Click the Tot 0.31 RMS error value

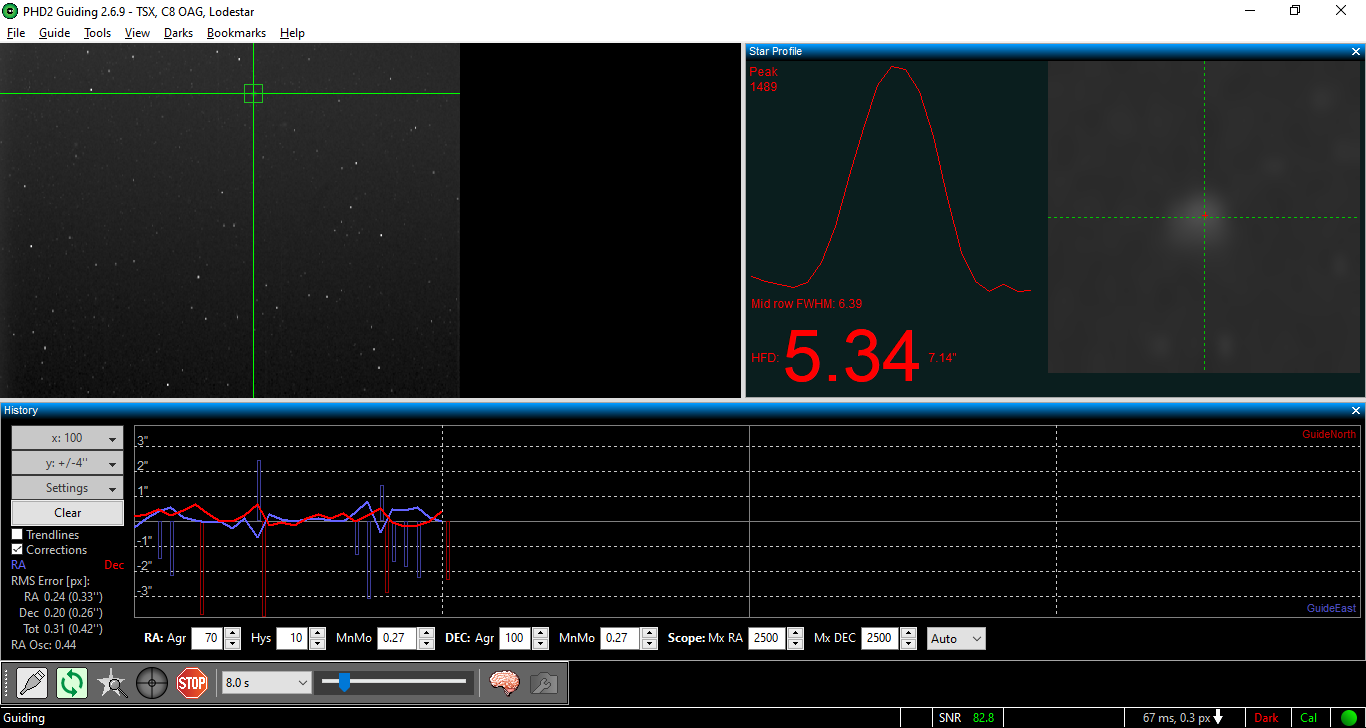click(62, 629)
